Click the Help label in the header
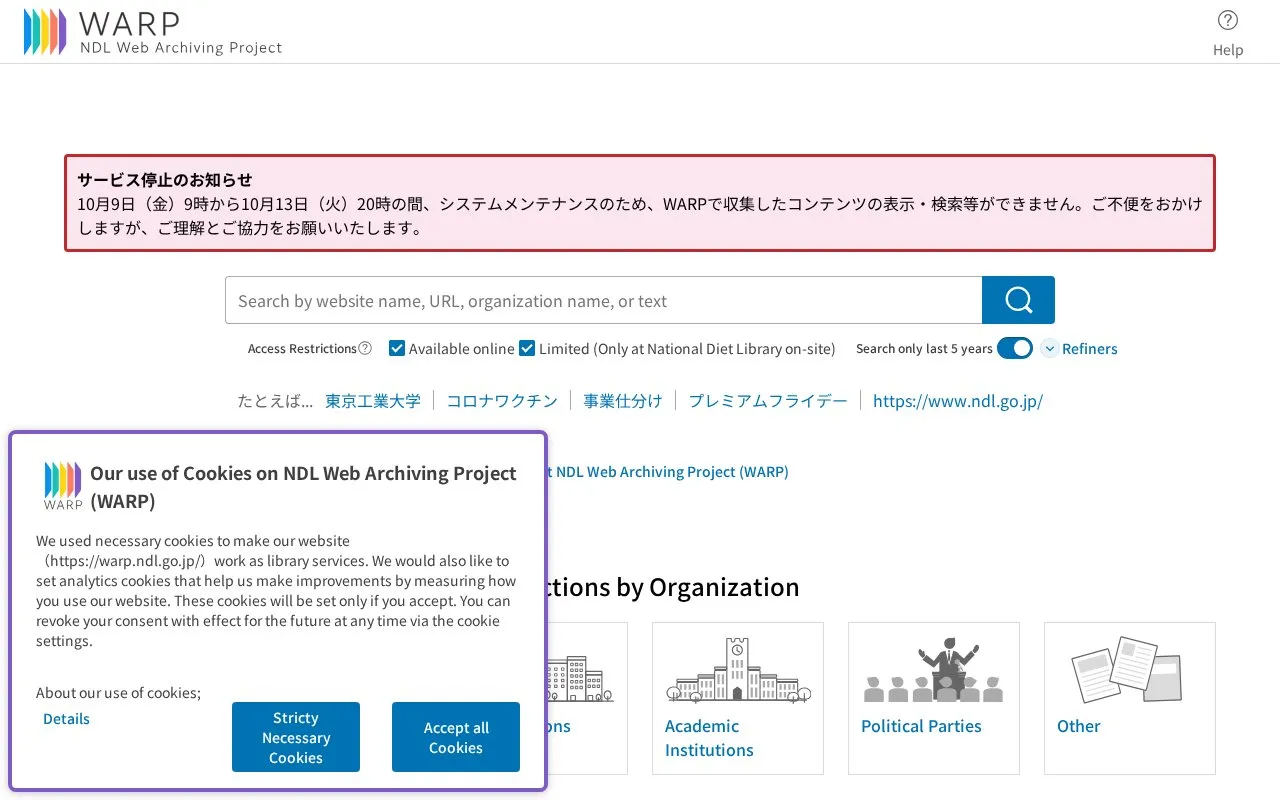 coord(1228,50)
